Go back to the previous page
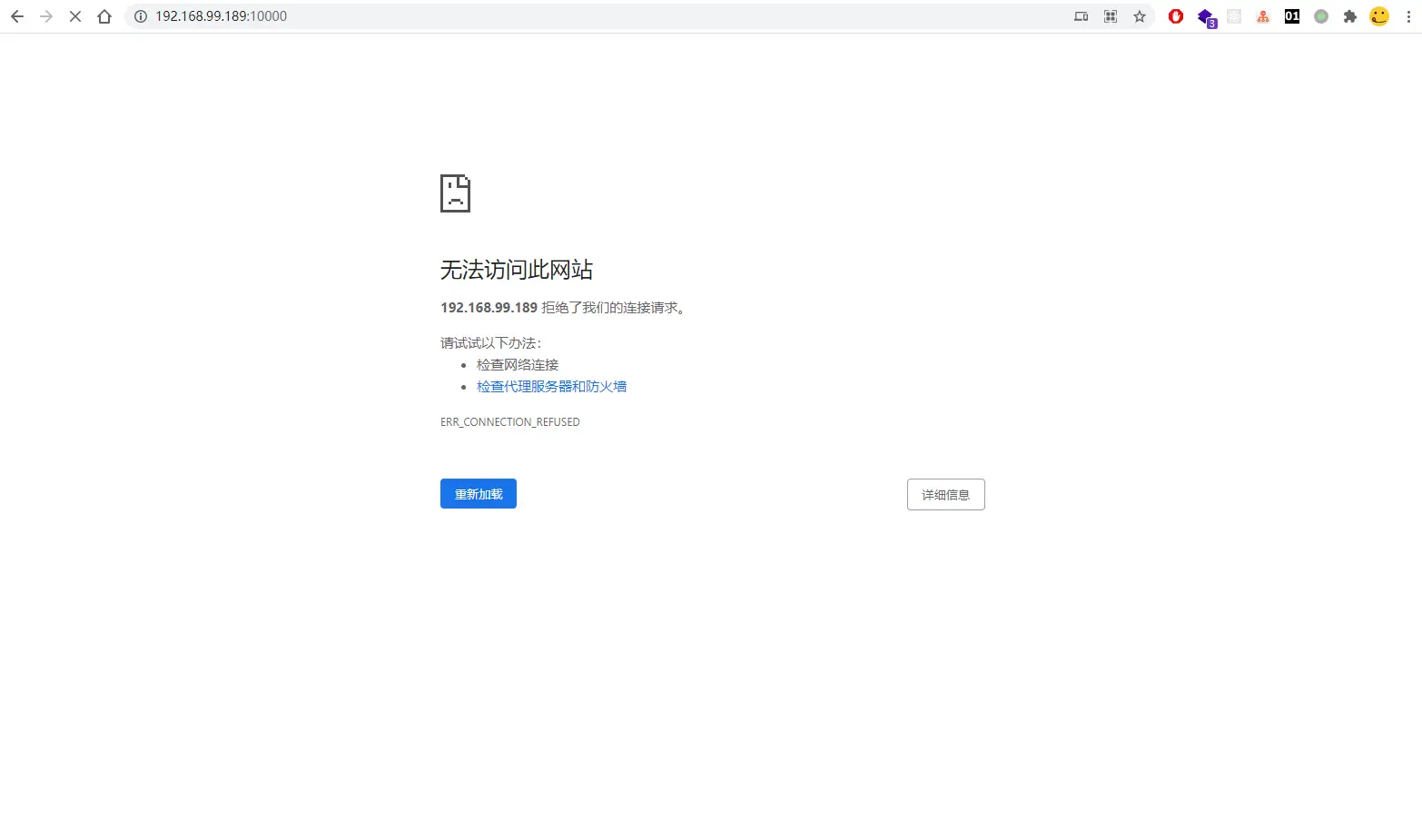1422x840 pixels. (17, 16)
